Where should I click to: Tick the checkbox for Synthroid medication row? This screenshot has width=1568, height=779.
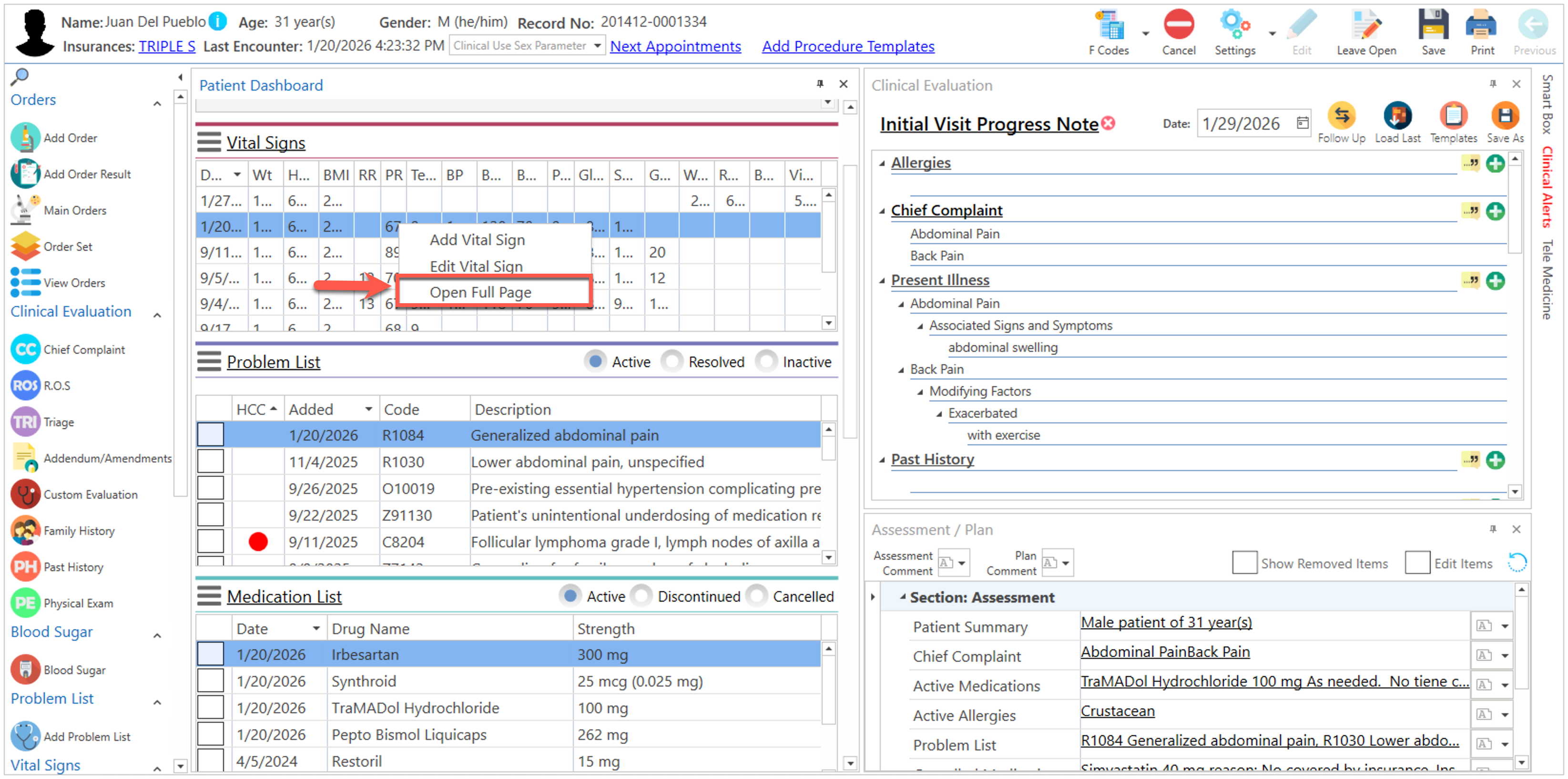pos(211,681)
